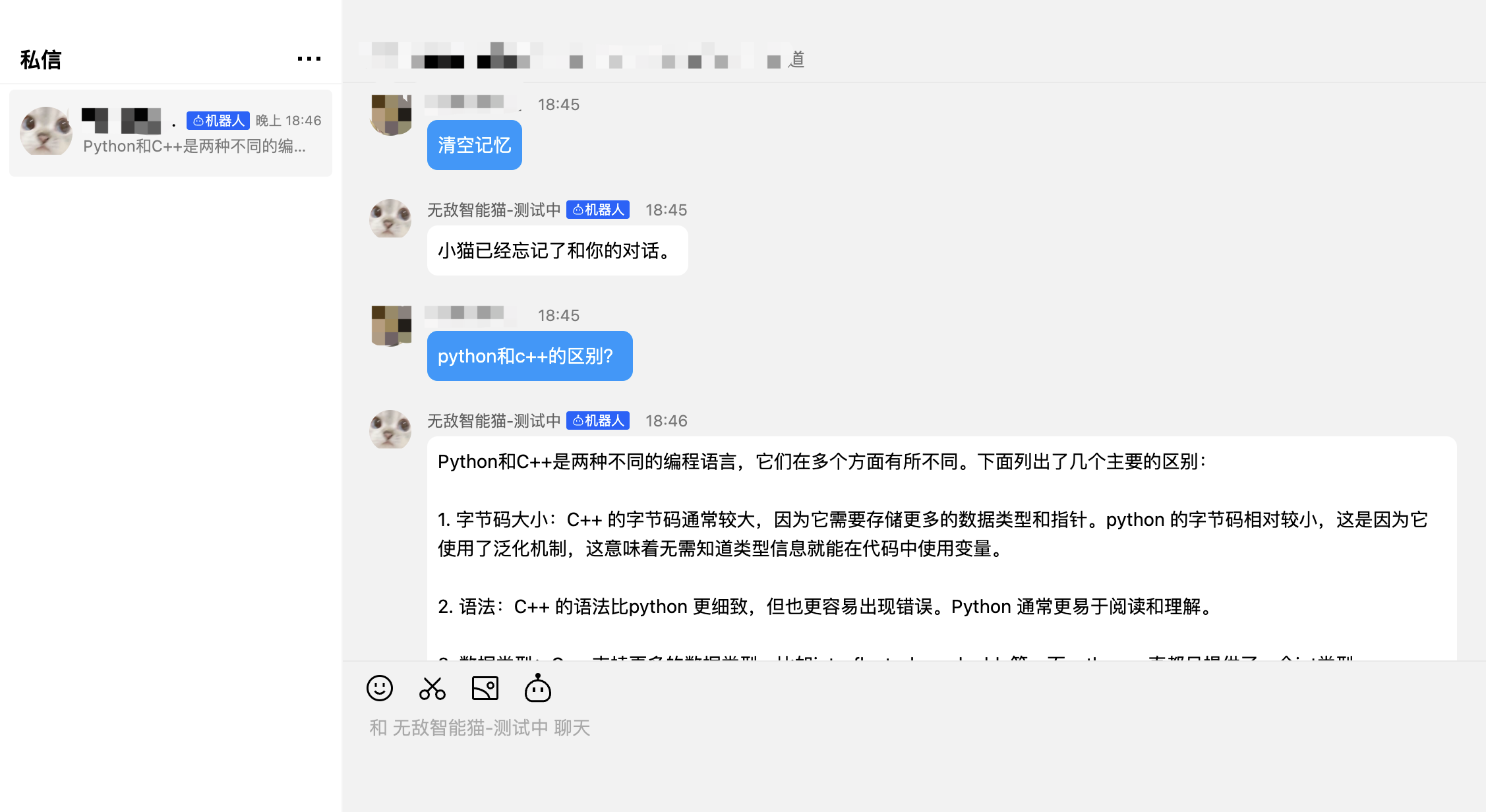Click user avatar beside python question
1486x812 pixels.
(x=391, y=326)
